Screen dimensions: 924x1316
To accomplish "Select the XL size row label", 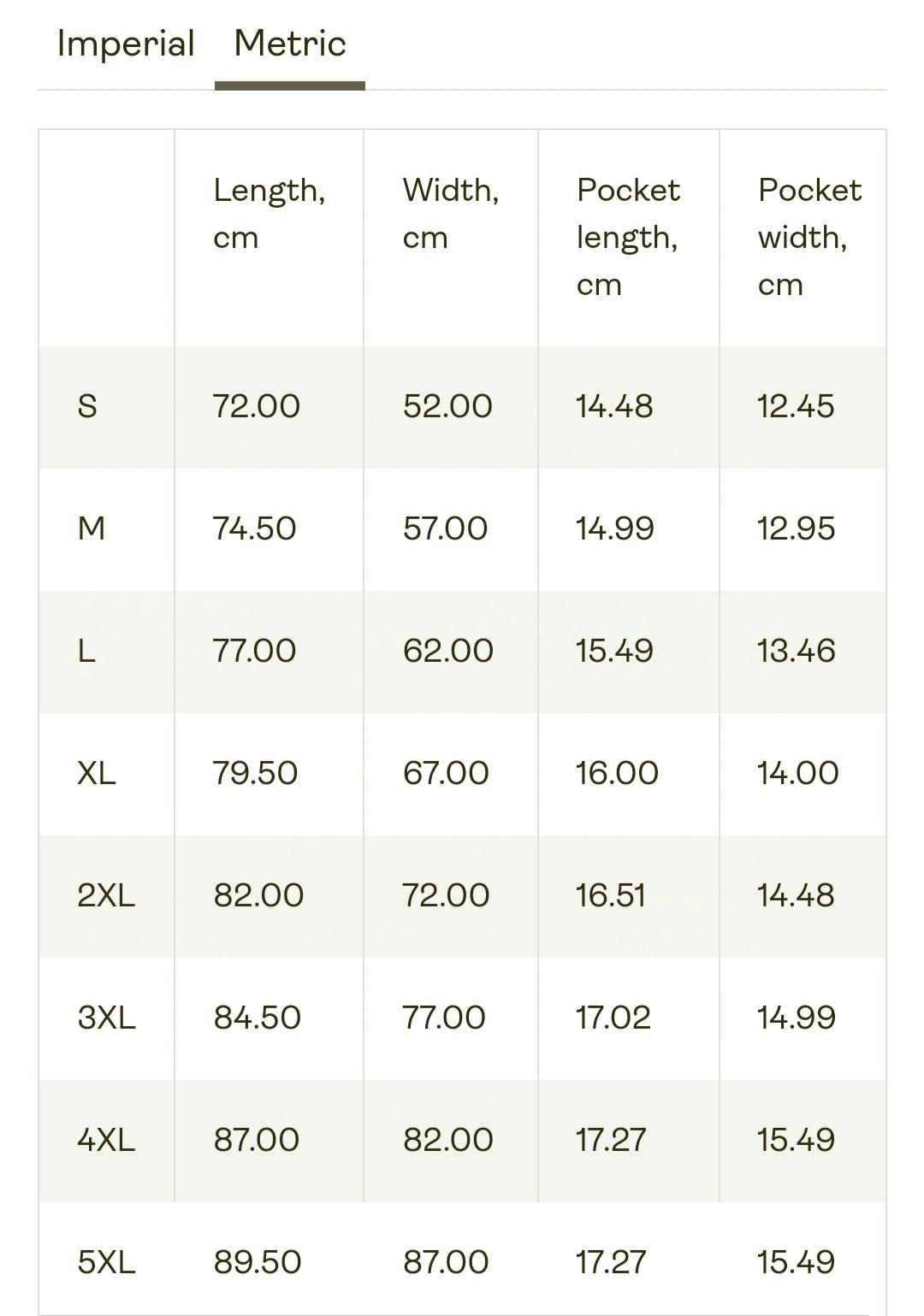I will point(97,773).
